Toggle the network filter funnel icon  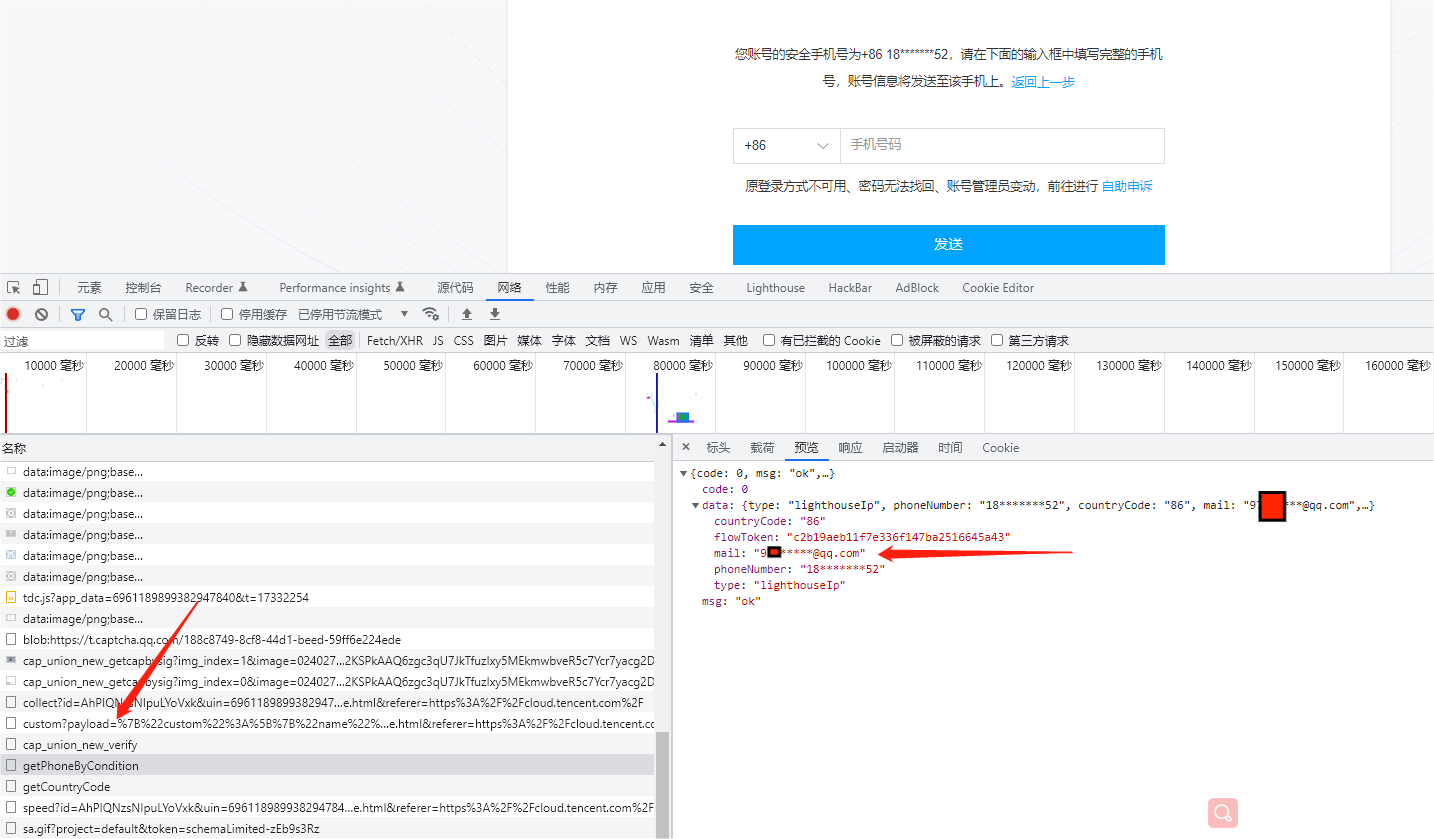pos(78,314)
